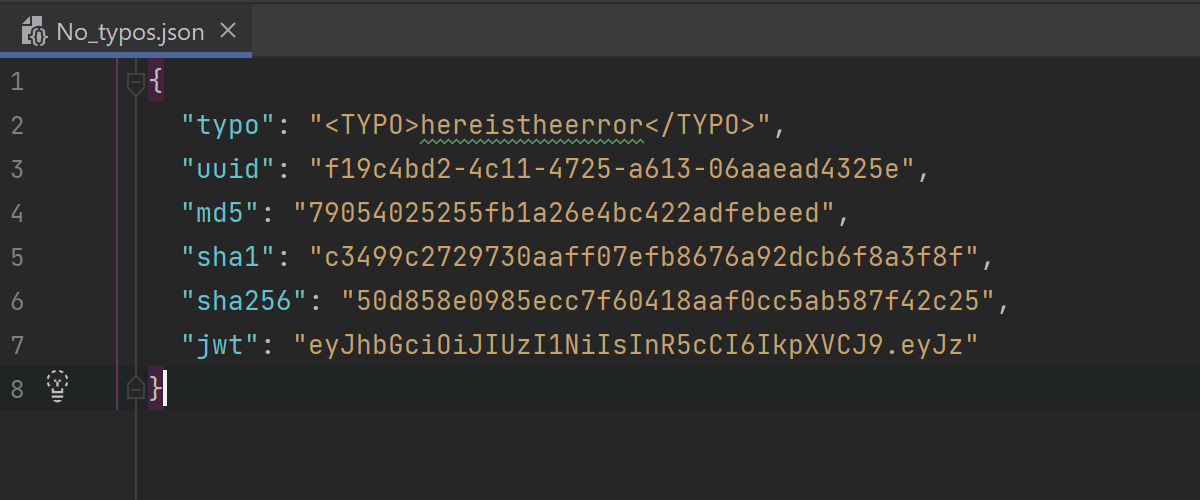Click line number 2 in the gutter
This screenshot has height=500, width=1200.
click(x=16, y=125)
